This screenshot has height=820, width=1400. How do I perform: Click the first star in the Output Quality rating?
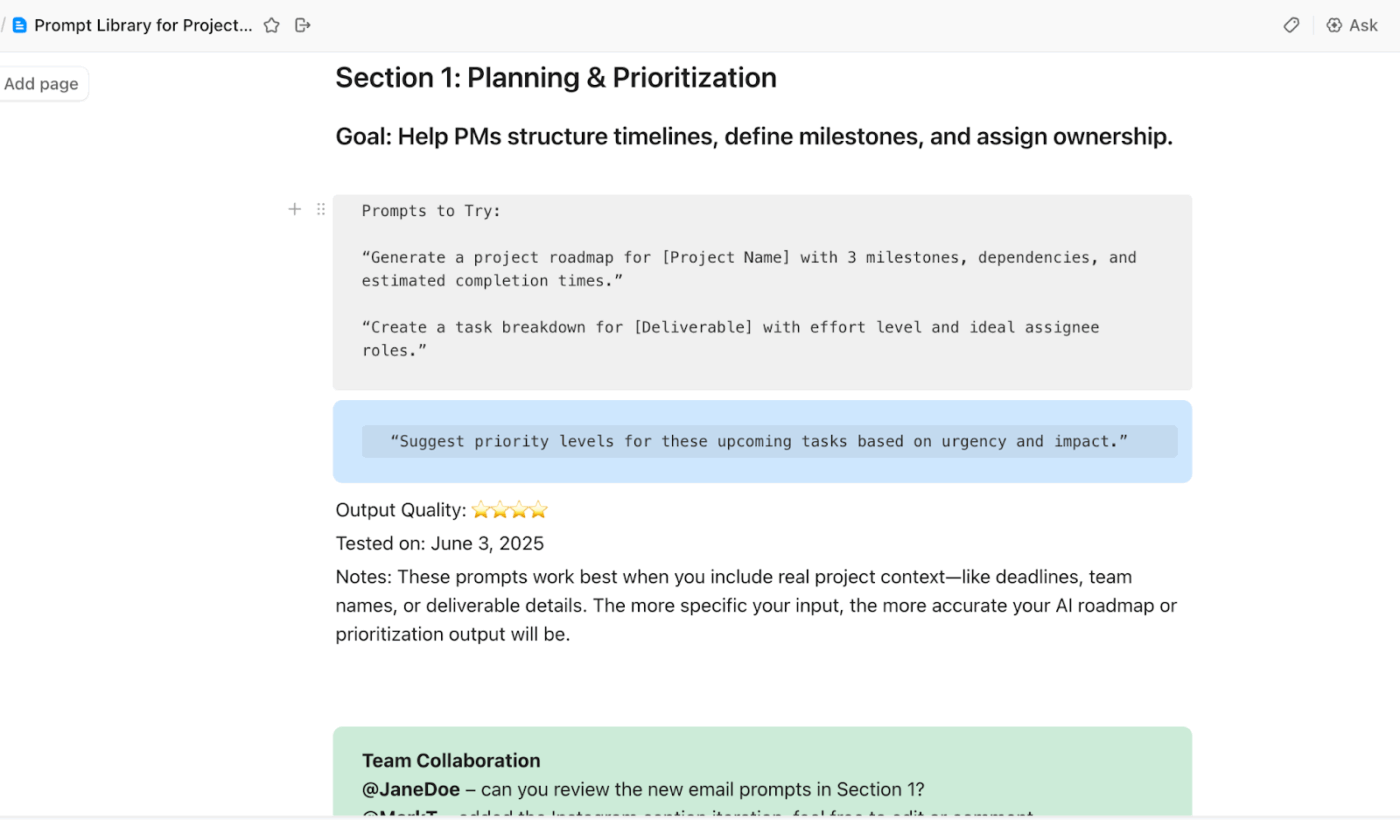click(483, 509)
